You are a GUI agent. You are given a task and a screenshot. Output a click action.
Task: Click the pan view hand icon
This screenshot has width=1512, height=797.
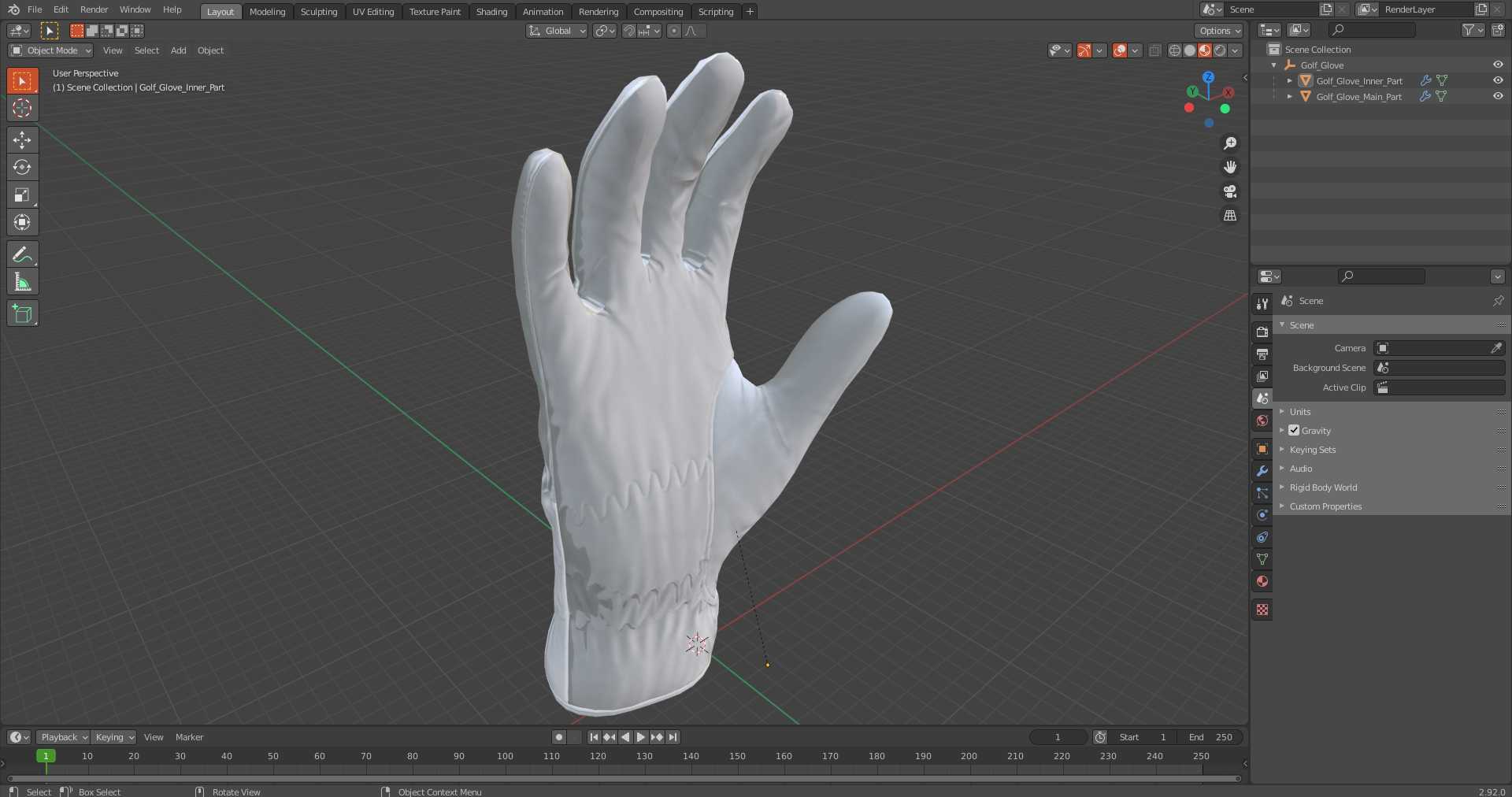pos(1229,167)
